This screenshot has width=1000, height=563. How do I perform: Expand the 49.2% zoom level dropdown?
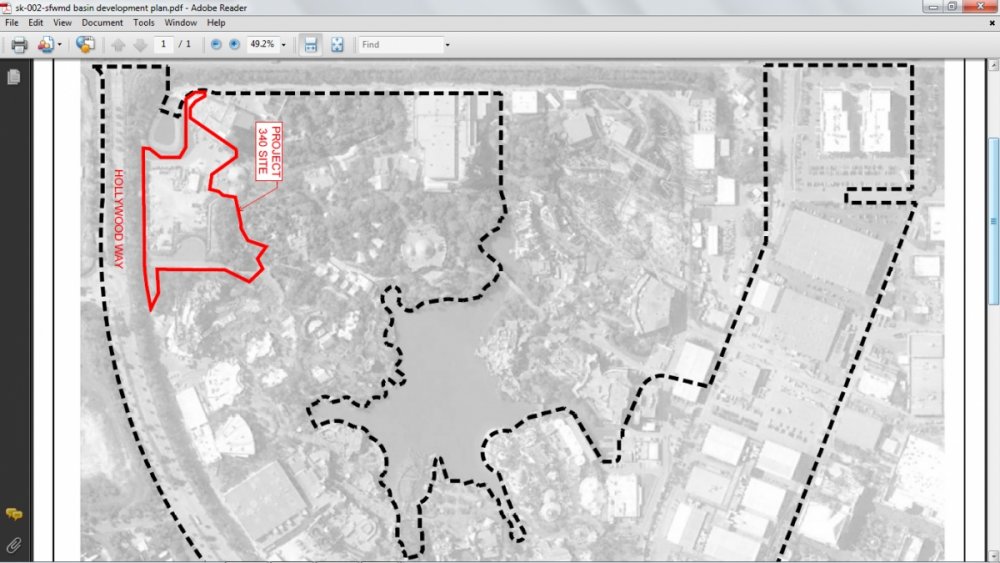click(283, 45)
